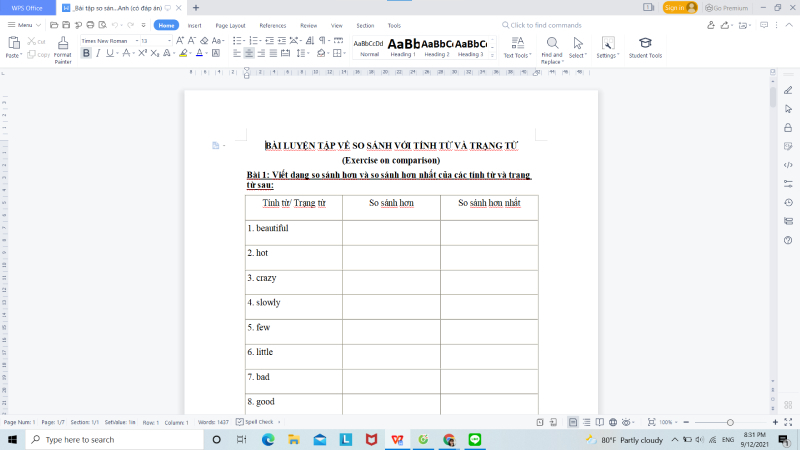Apply the Heading 2 style
The width and height of the screenshot is (800, 450).
437,47
